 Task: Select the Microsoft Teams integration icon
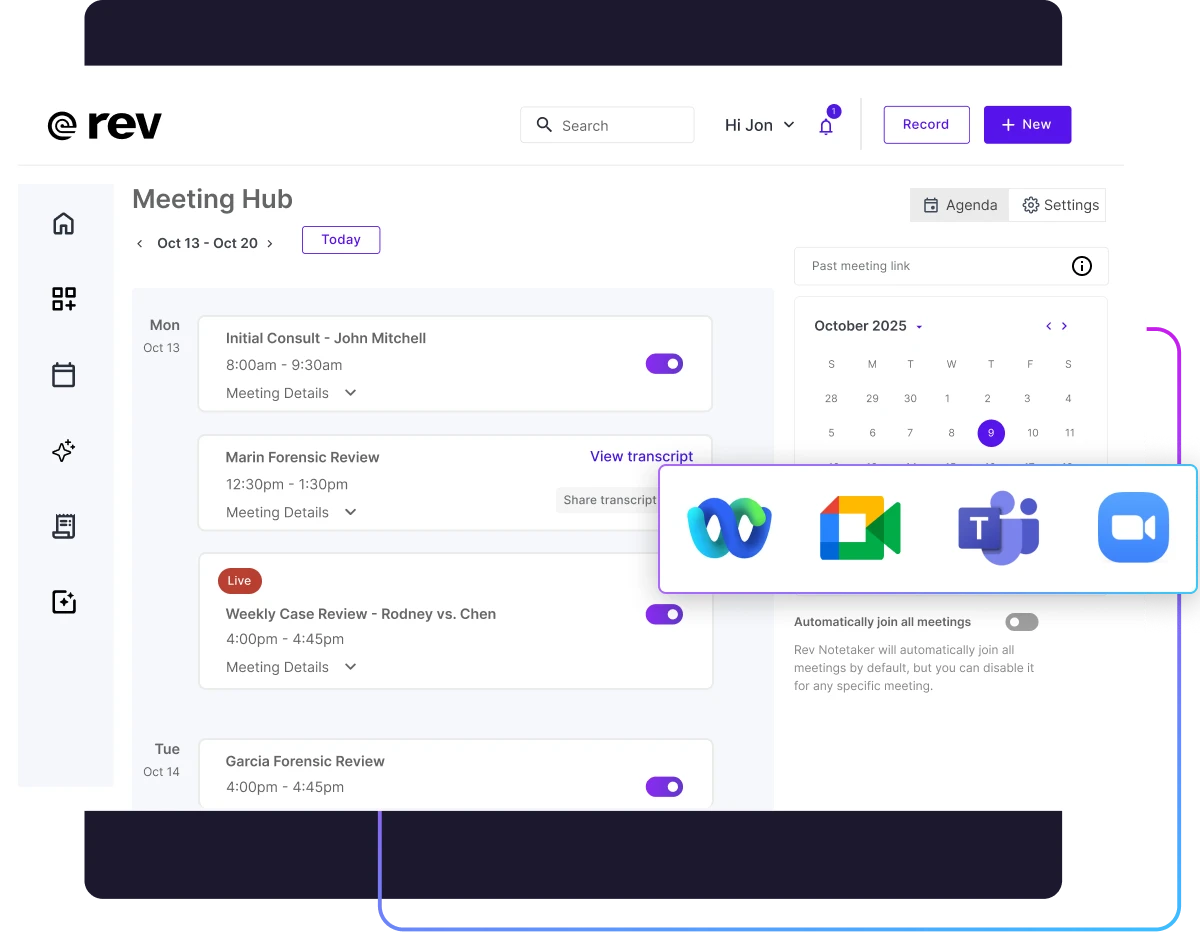coord(998,528)
